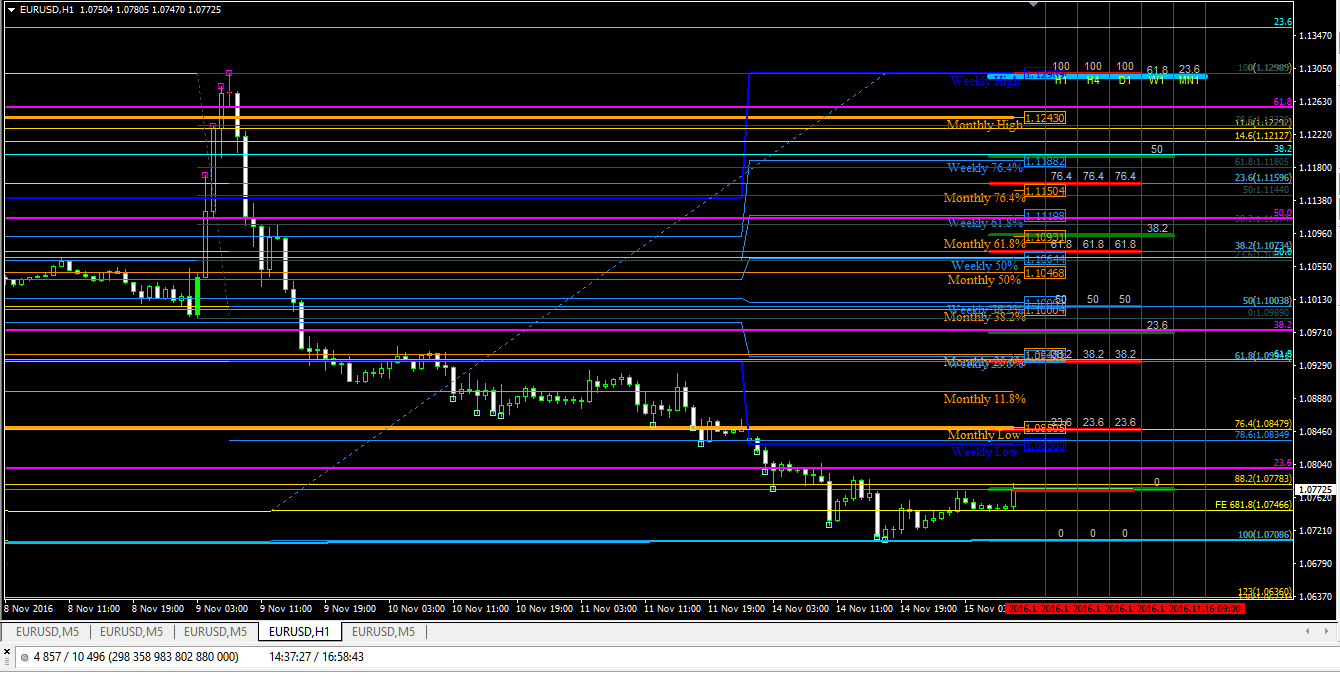The image size is (1340, 673).
Task: Click the 50 value in the W1 column
Action: pos(1157,149)
